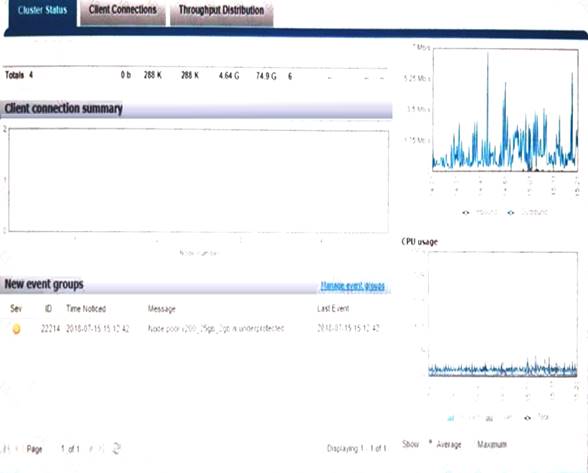Click the '4.64 G' totals value
The width and height of the screenshot is (588, 473).
pyautogui.click(x=229, y=76)
